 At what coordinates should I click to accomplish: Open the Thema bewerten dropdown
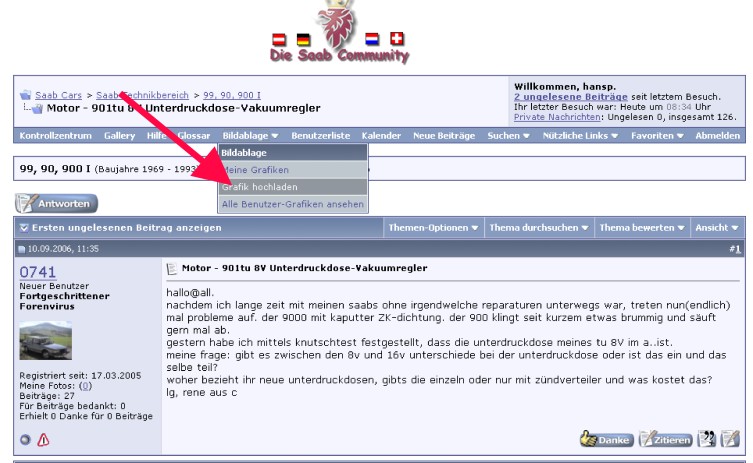pyautogui.click(x=642, y=228)
